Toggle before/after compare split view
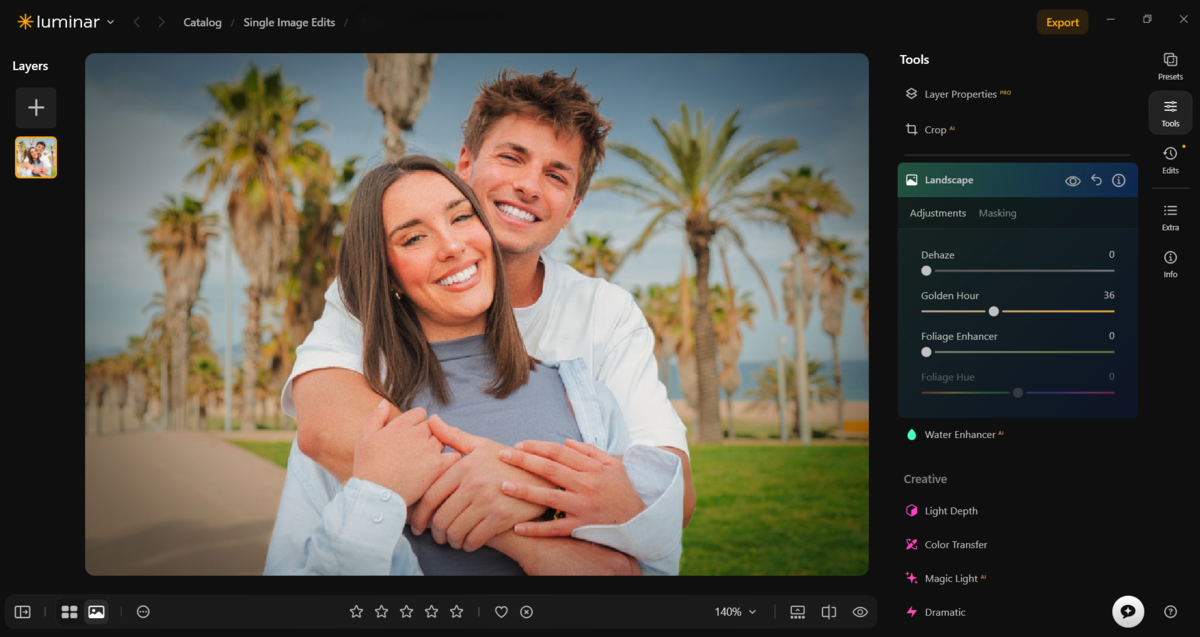Screen dimensions: 1200x637 [829, 612]
